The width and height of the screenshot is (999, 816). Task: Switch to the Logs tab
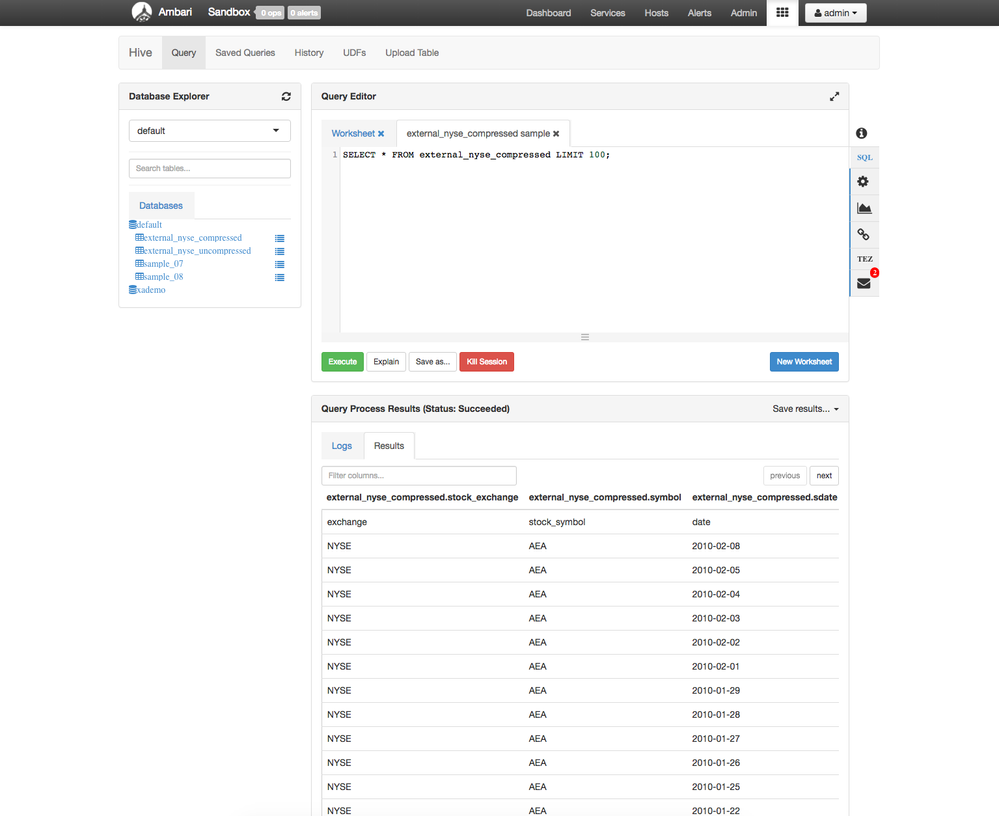click(x=341, y=445)
